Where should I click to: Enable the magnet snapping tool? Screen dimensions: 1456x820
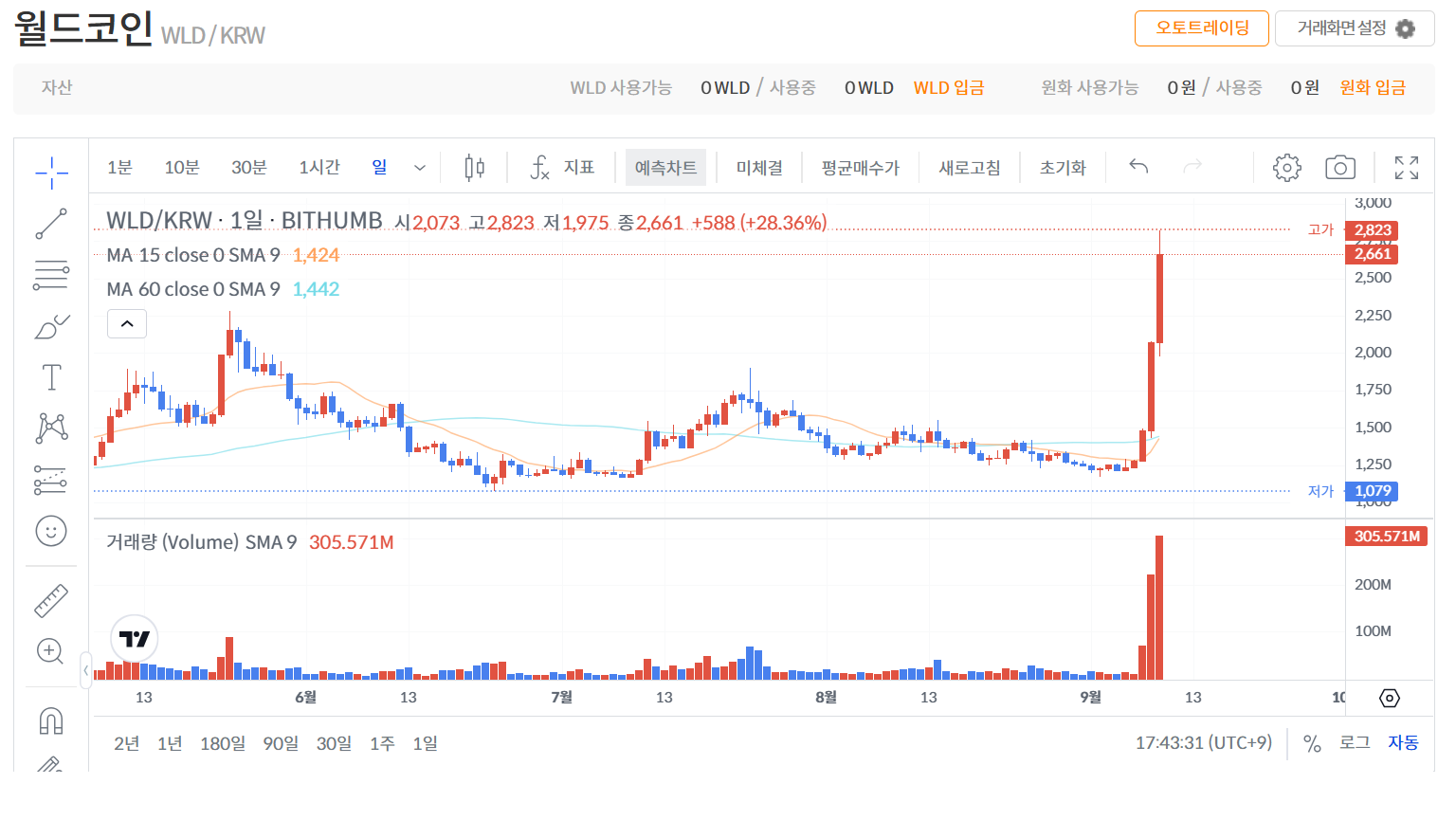tap(51, 720)
